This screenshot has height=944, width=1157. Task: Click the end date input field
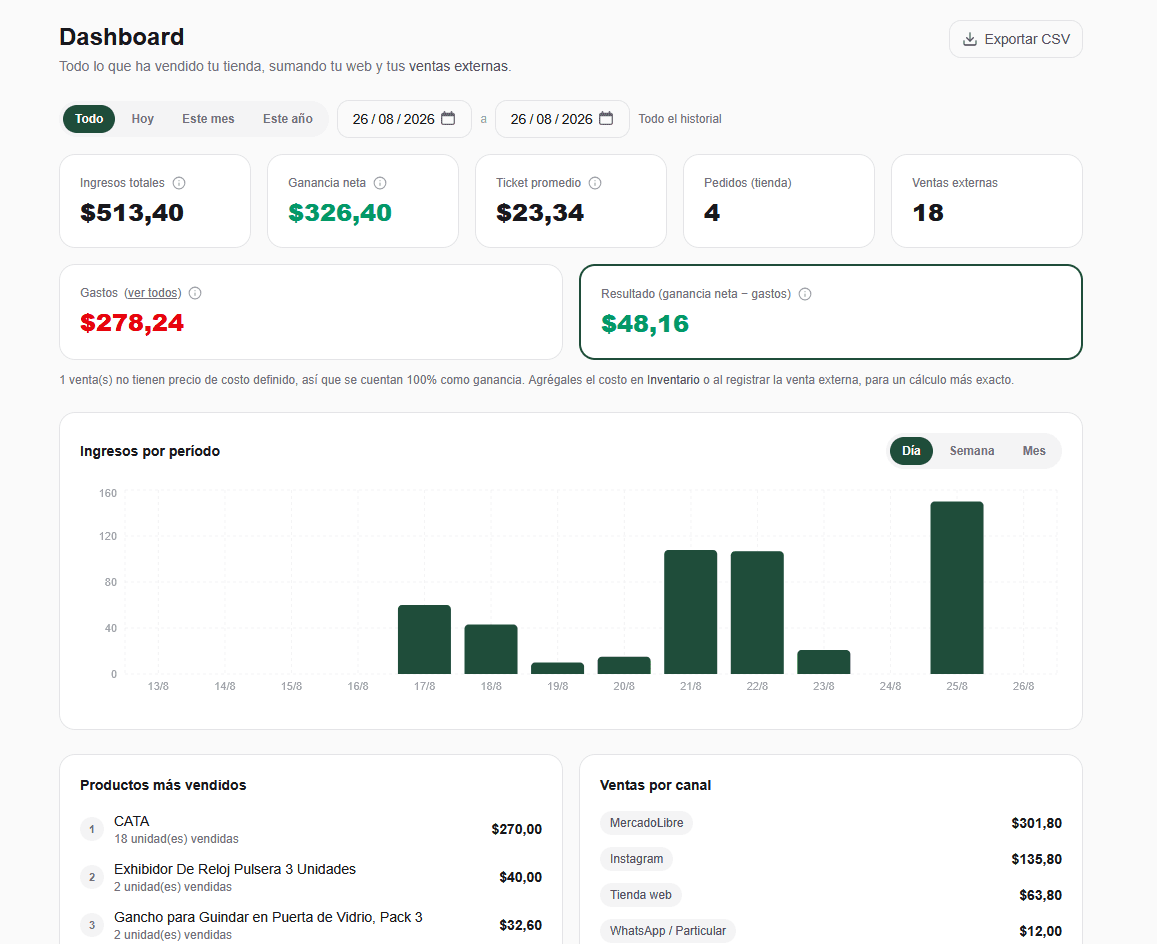562,119
